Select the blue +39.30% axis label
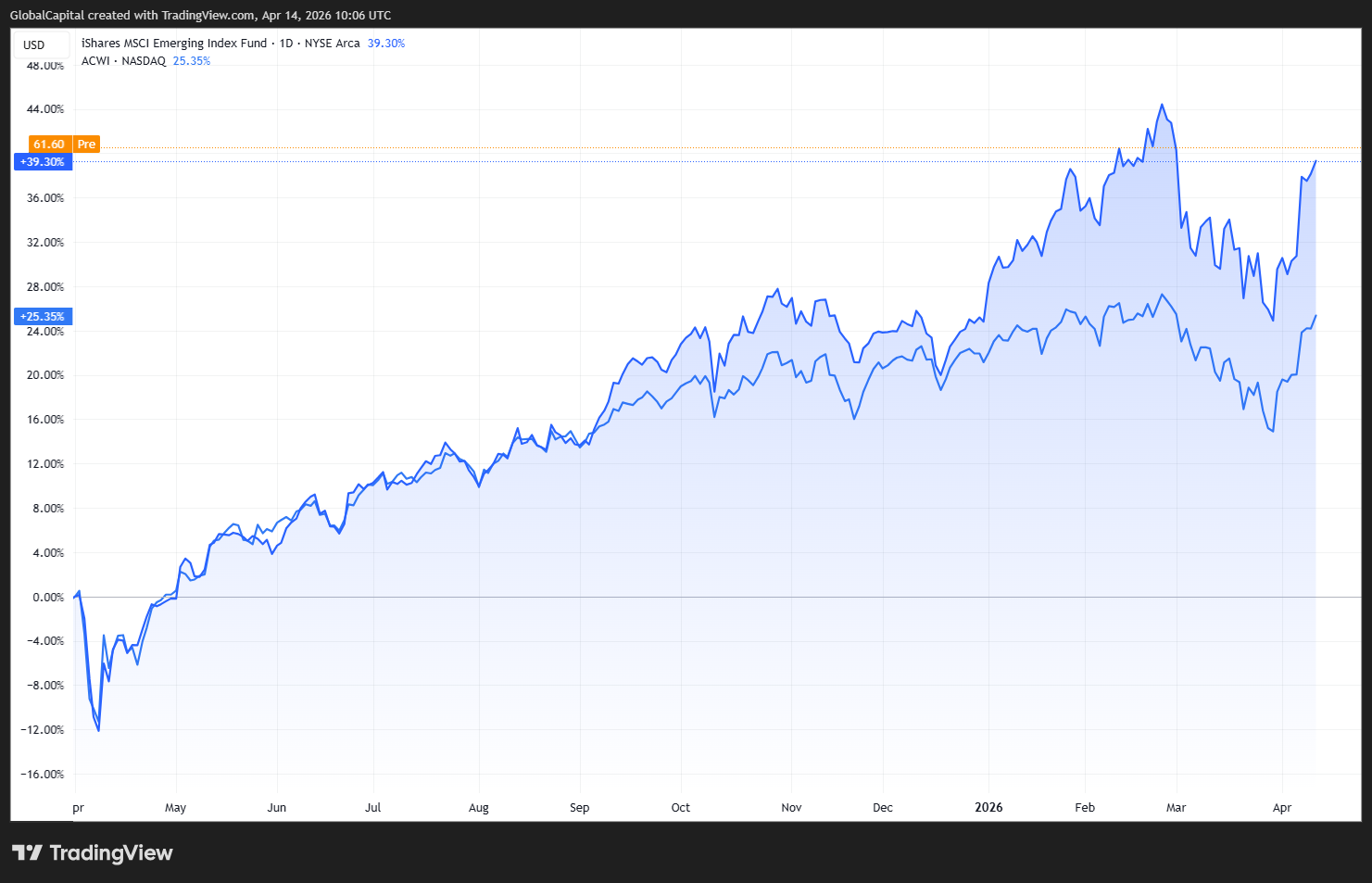This screenshot has width=1372, height=883. pyautogui.click(x=43, y=162)
